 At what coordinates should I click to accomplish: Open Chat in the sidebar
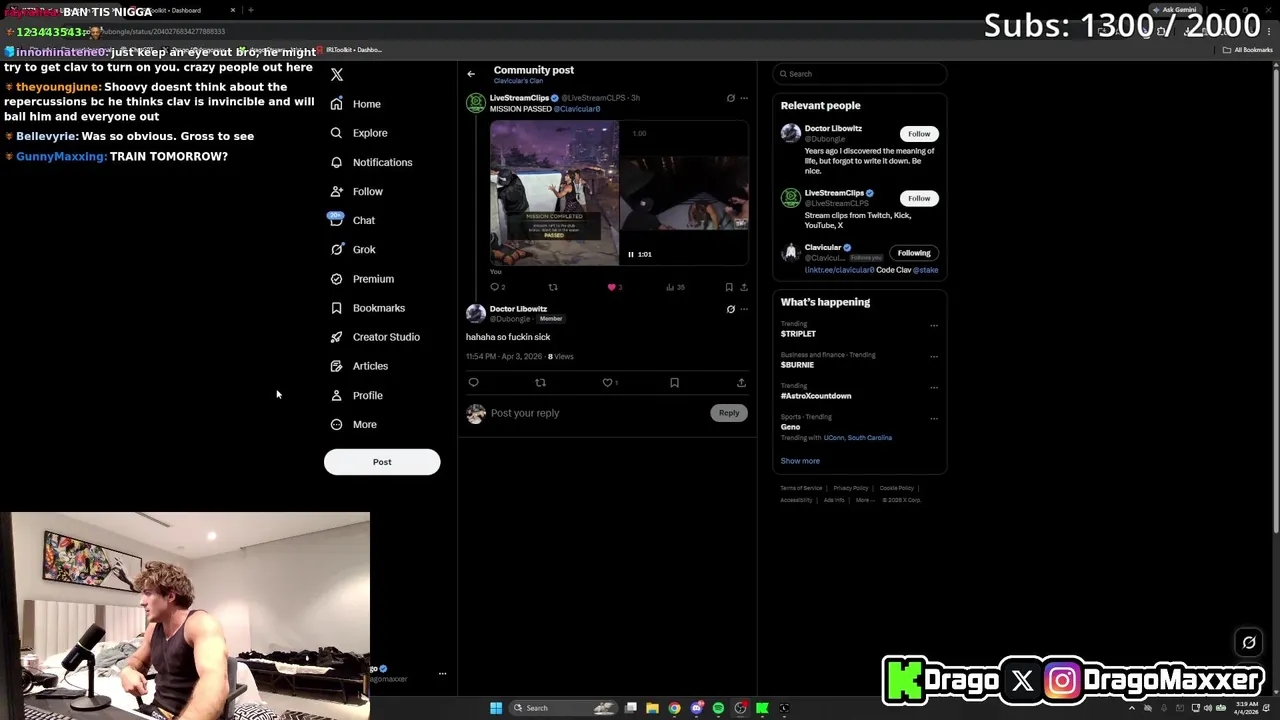pos(351,220)
